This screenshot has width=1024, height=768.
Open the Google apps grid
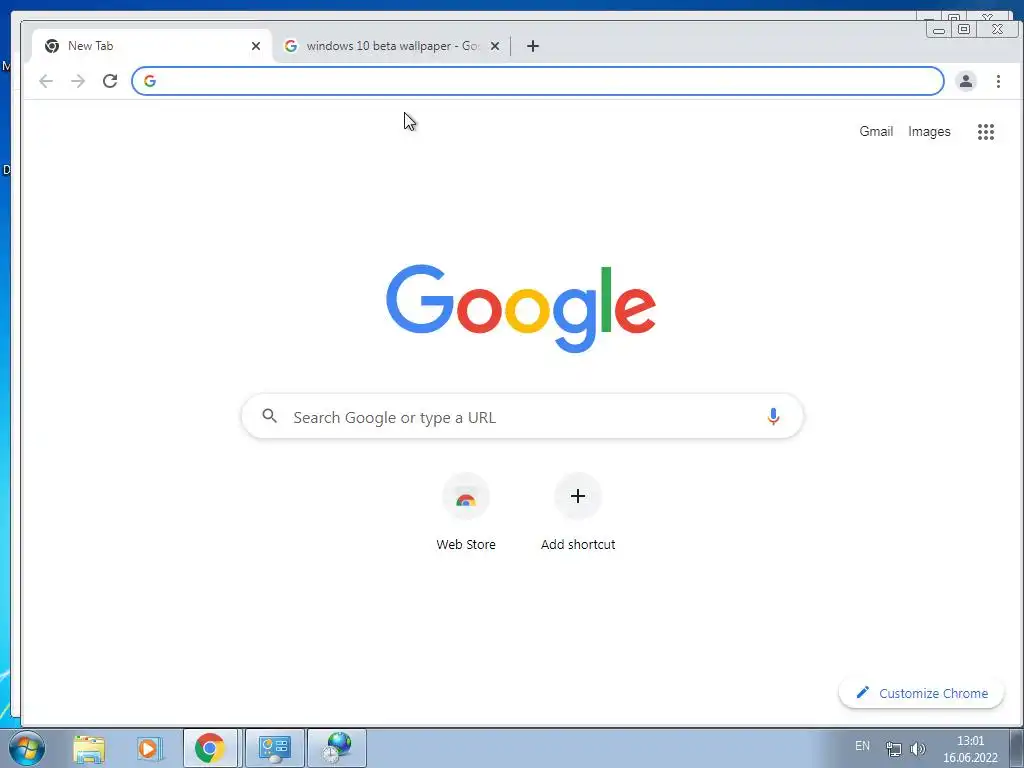pos(985,132)
